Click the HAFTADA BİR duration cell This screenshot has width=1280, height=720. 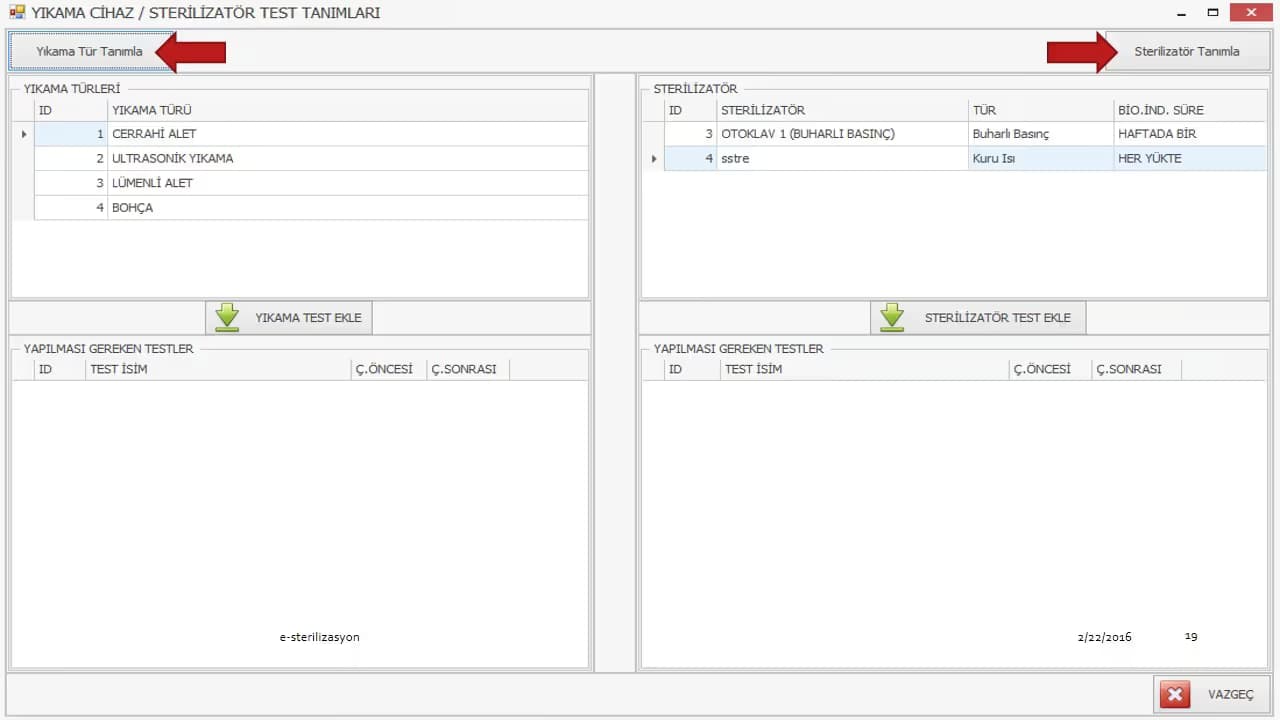(x=1190, y=134)
